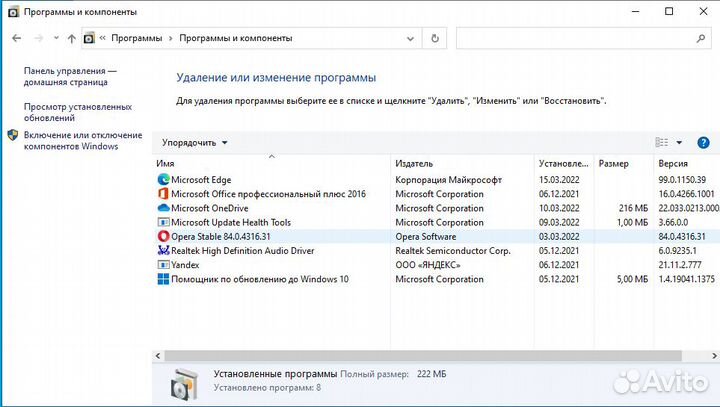720x407 pixels.
Task: Open Панель управления домашняя страница link
Action: coord(70,76)
